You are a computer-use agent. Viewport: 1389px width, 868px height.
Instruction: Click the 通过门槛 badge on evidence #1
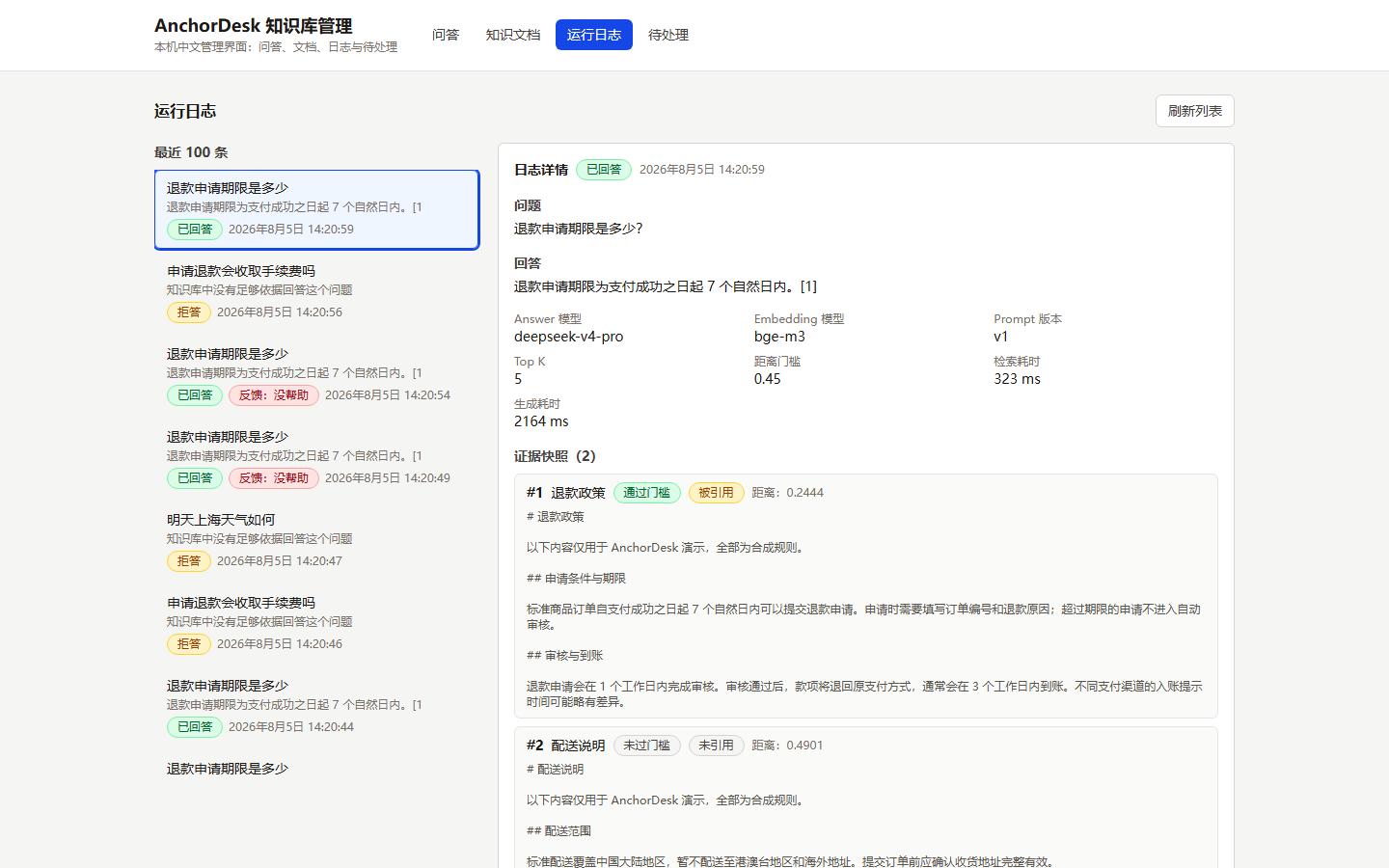[646, 493]
